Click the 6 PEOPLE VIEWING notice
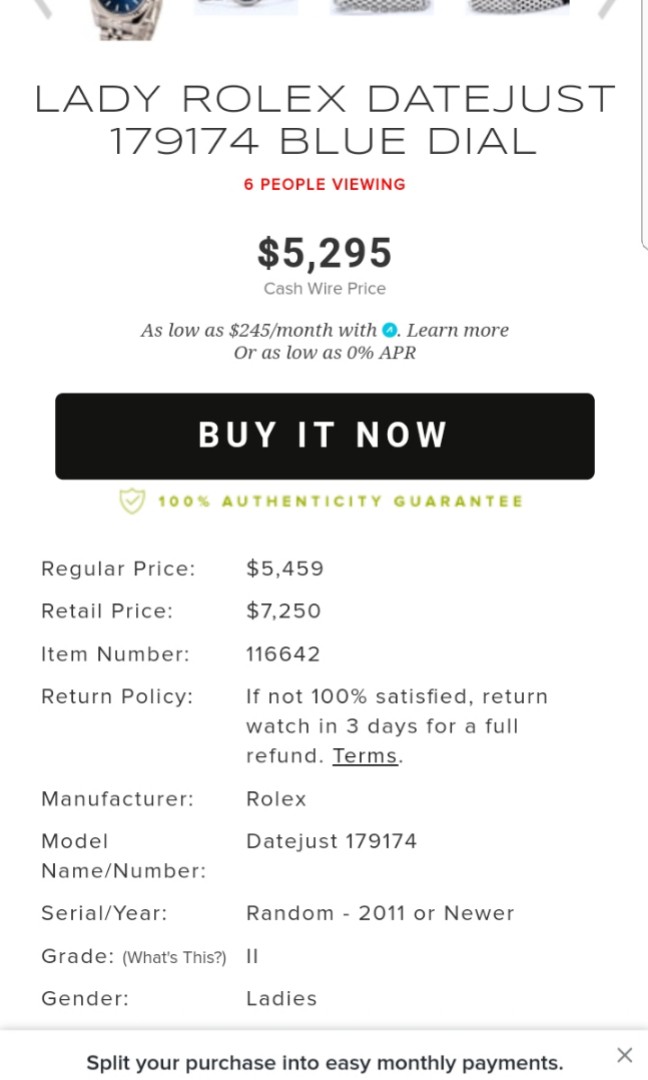648x1080 pixels. pyautogui.click(x=324, y=184)
